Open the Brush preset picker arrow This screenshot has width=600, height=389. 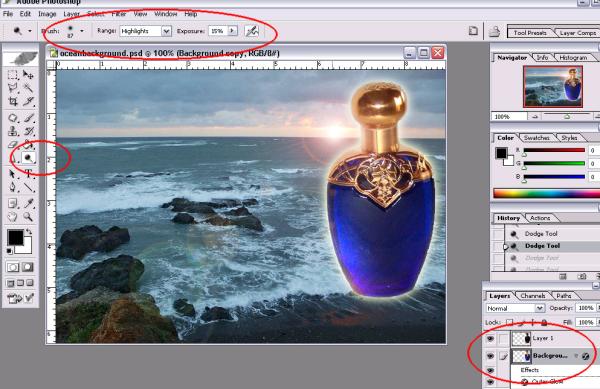click(82, 31)
